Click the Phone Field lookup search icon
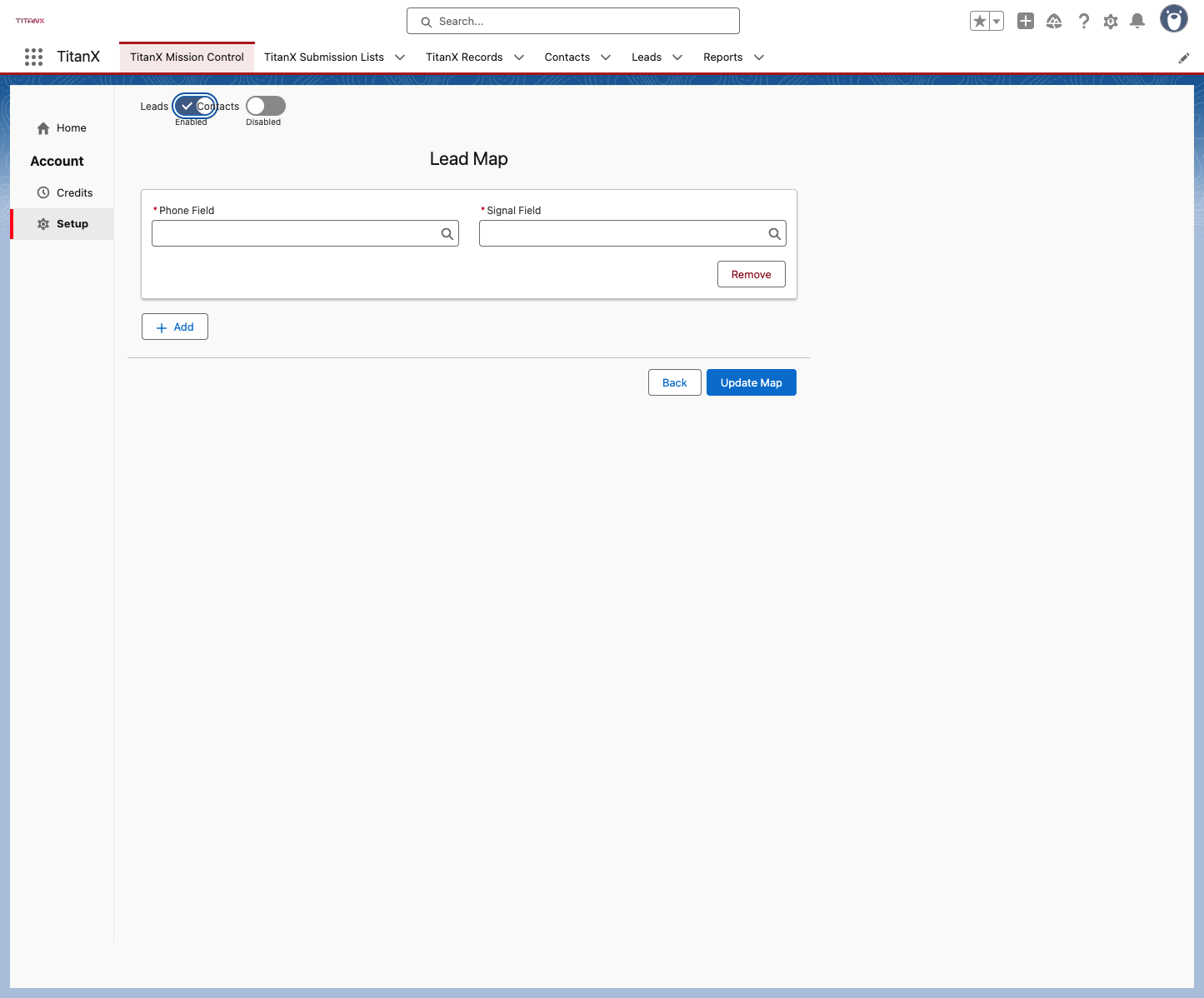 tap(447, 234)
